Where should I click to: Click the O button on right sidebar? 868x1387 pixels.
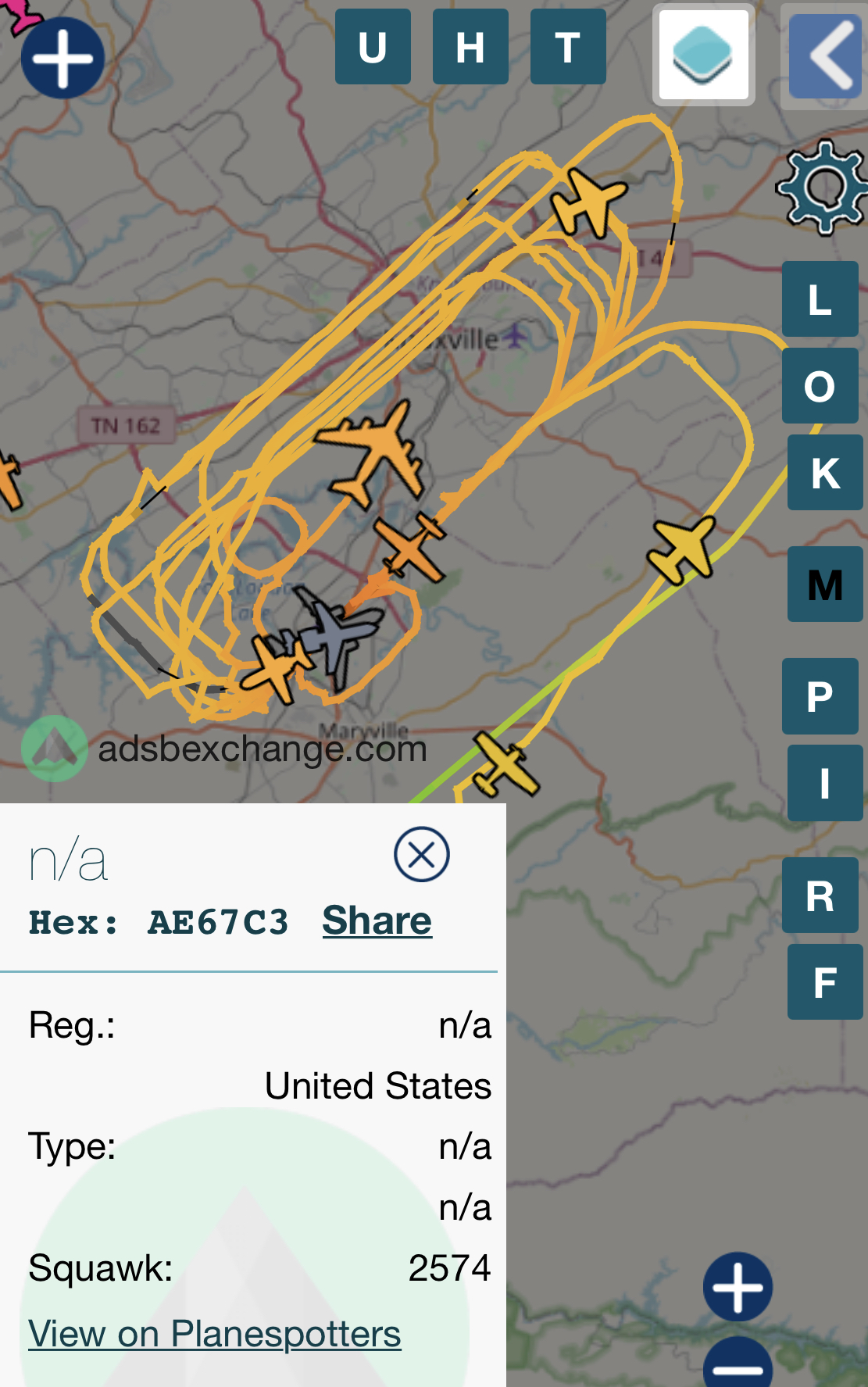click(820, 386)
